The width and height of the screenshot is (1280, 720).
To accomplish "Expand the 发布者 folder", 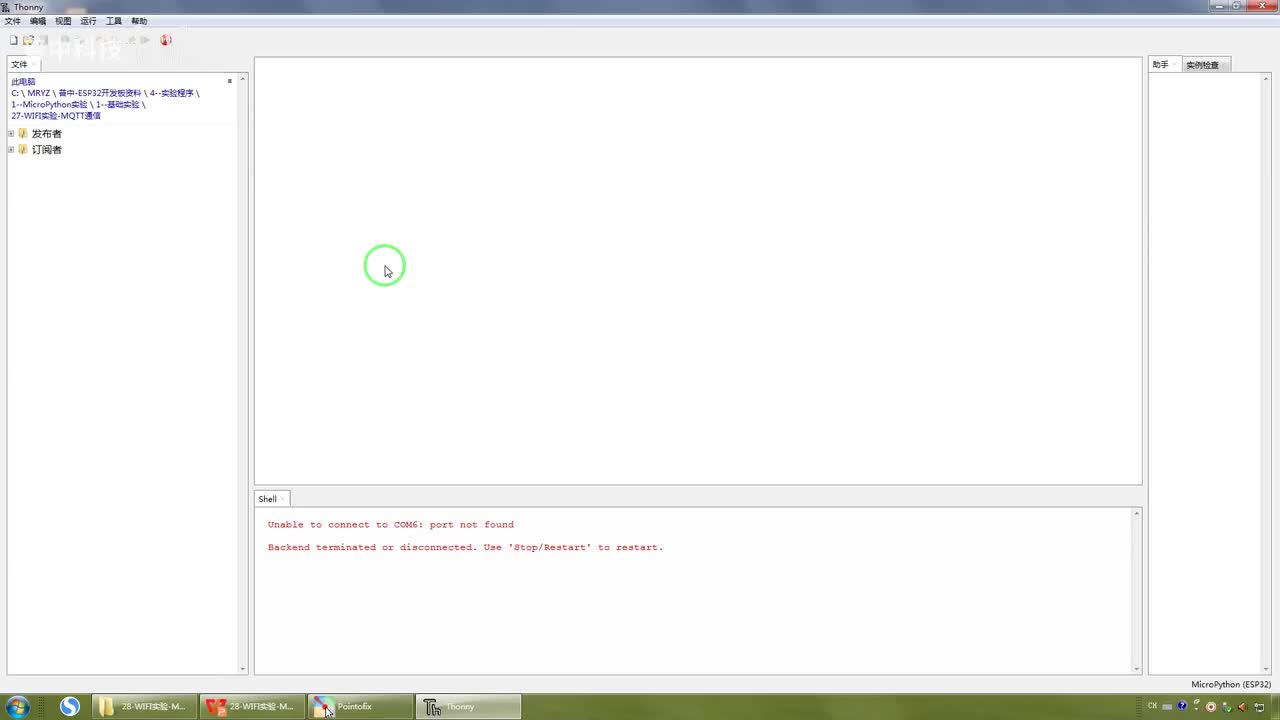I will pos(11,134).
